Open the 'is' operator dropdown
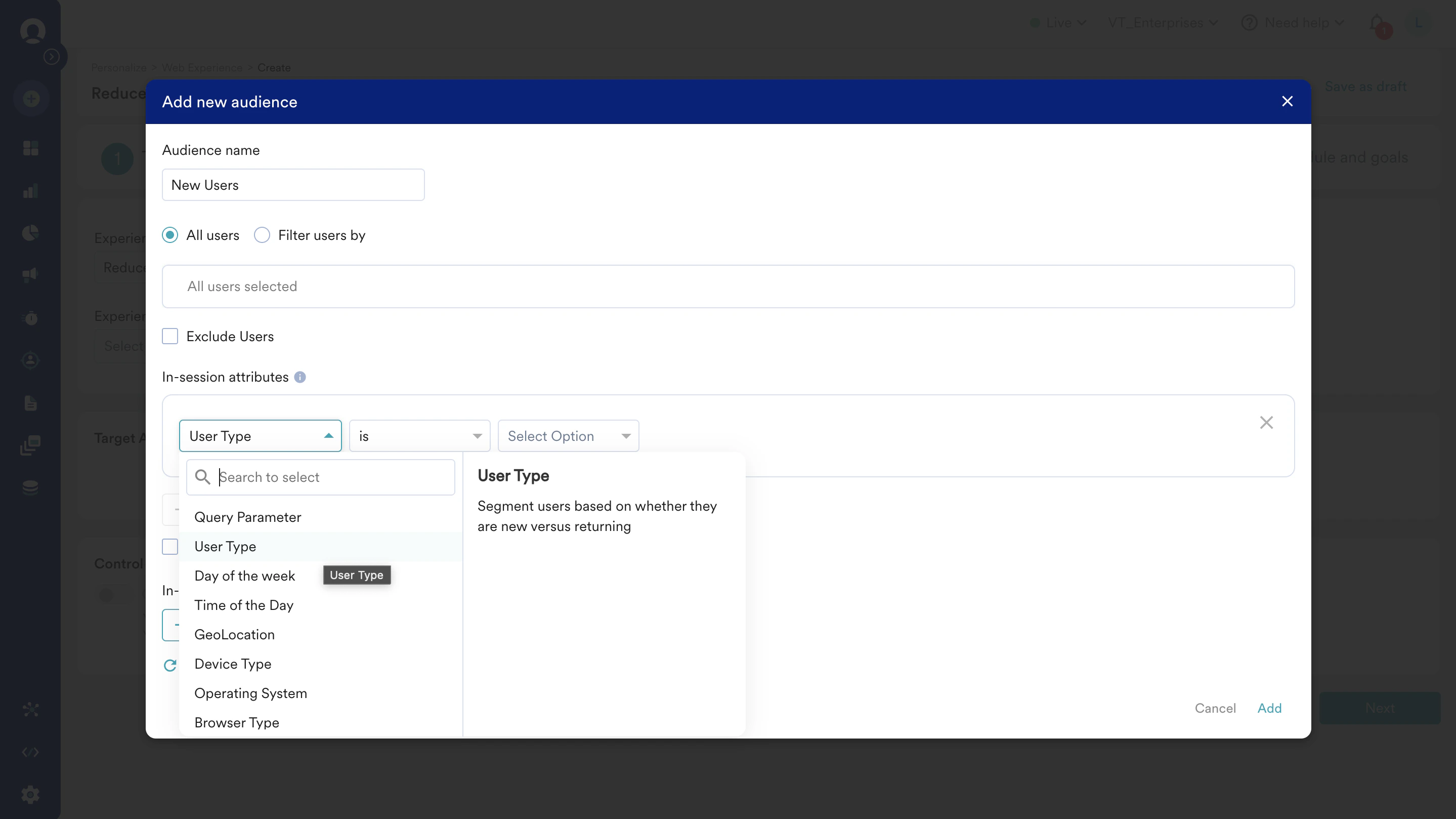 pos(419,435)
